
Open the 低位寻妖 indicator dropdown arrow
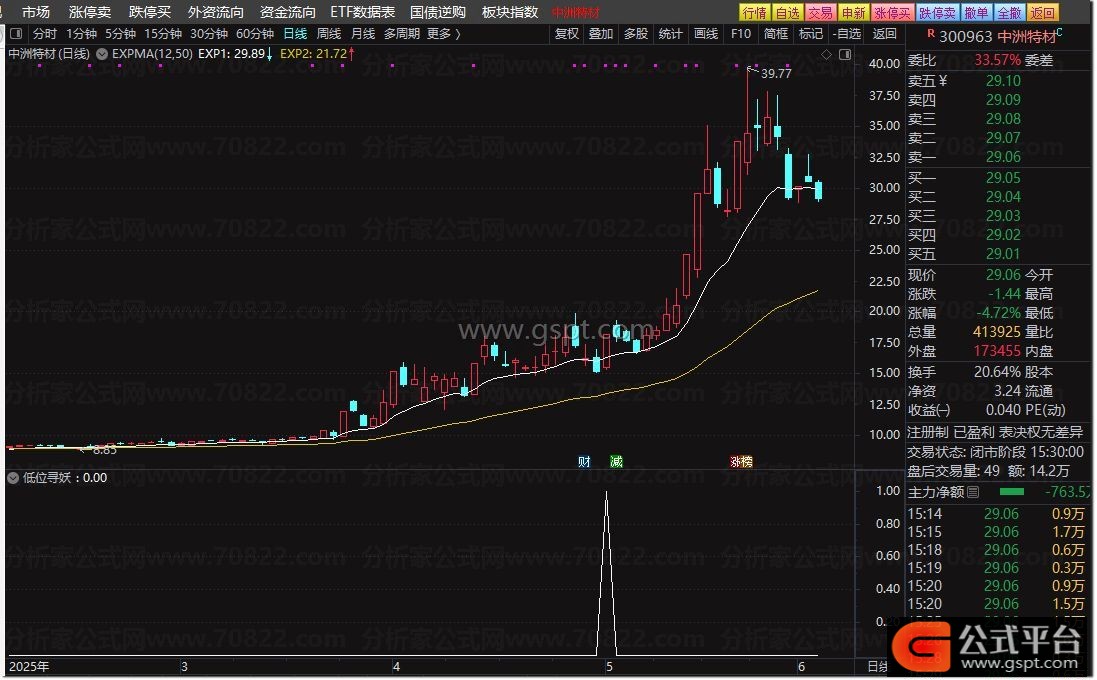13,478
